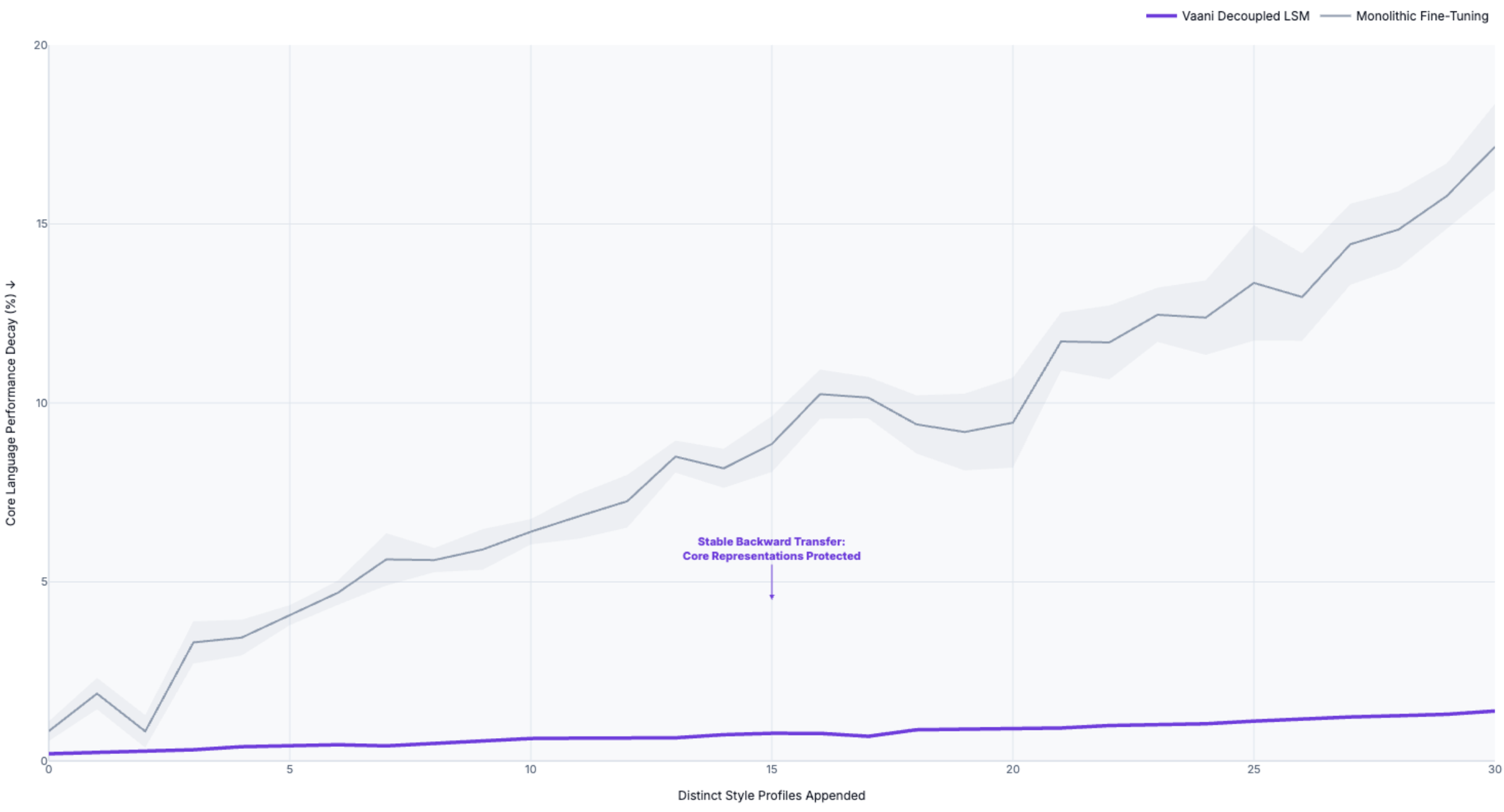1504x812 pixels.
Task: Click the gray Monolithic legend line swatch
Action: click(1335, 16)
